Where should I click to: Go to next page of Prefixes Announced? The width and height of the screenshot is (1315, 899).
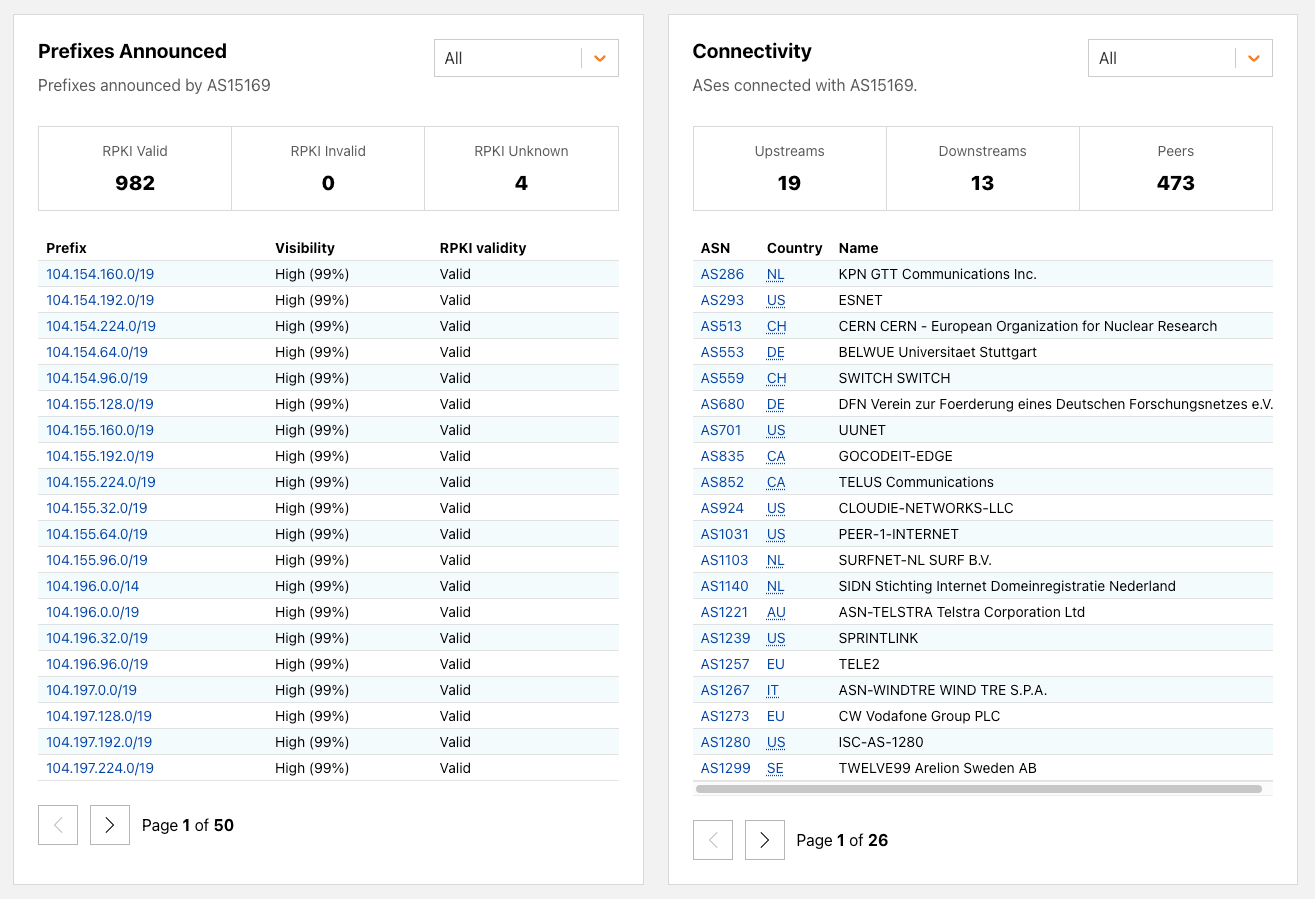click(x=110, y=825)
